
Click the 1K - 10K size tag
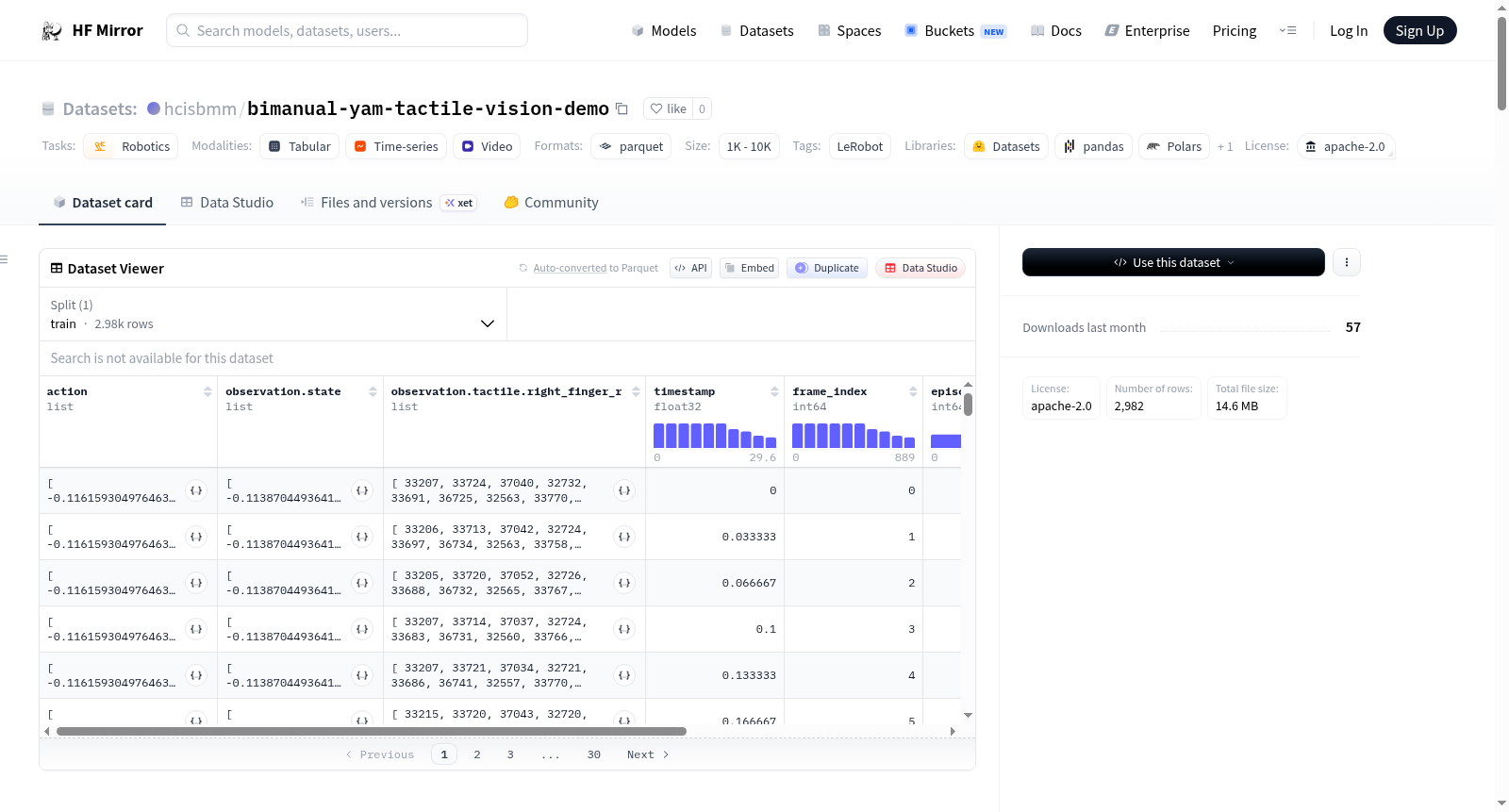tap(749, 146)
